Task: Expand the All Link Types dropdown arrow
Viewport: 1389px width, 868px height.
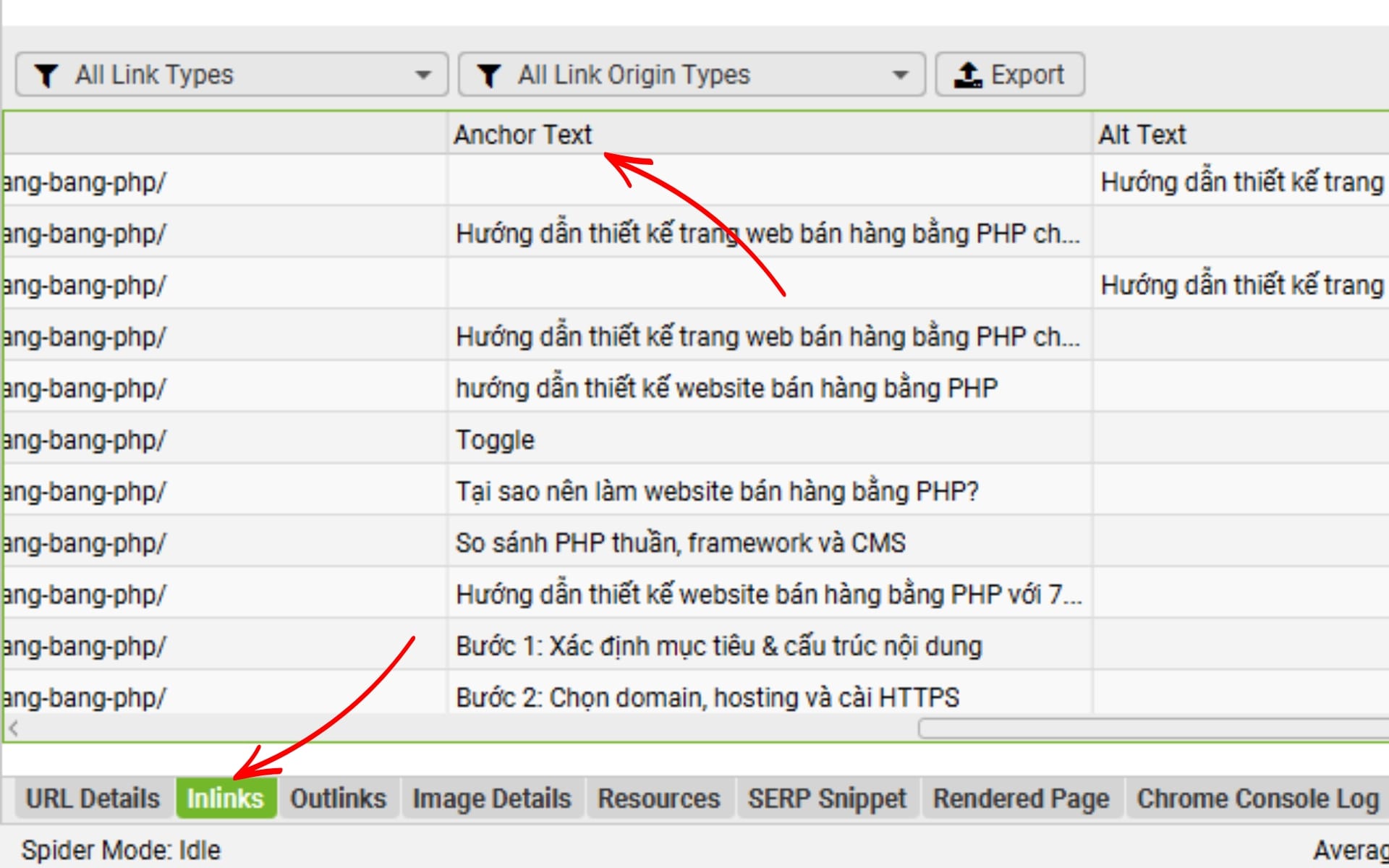Action: (x=423, y=75)
